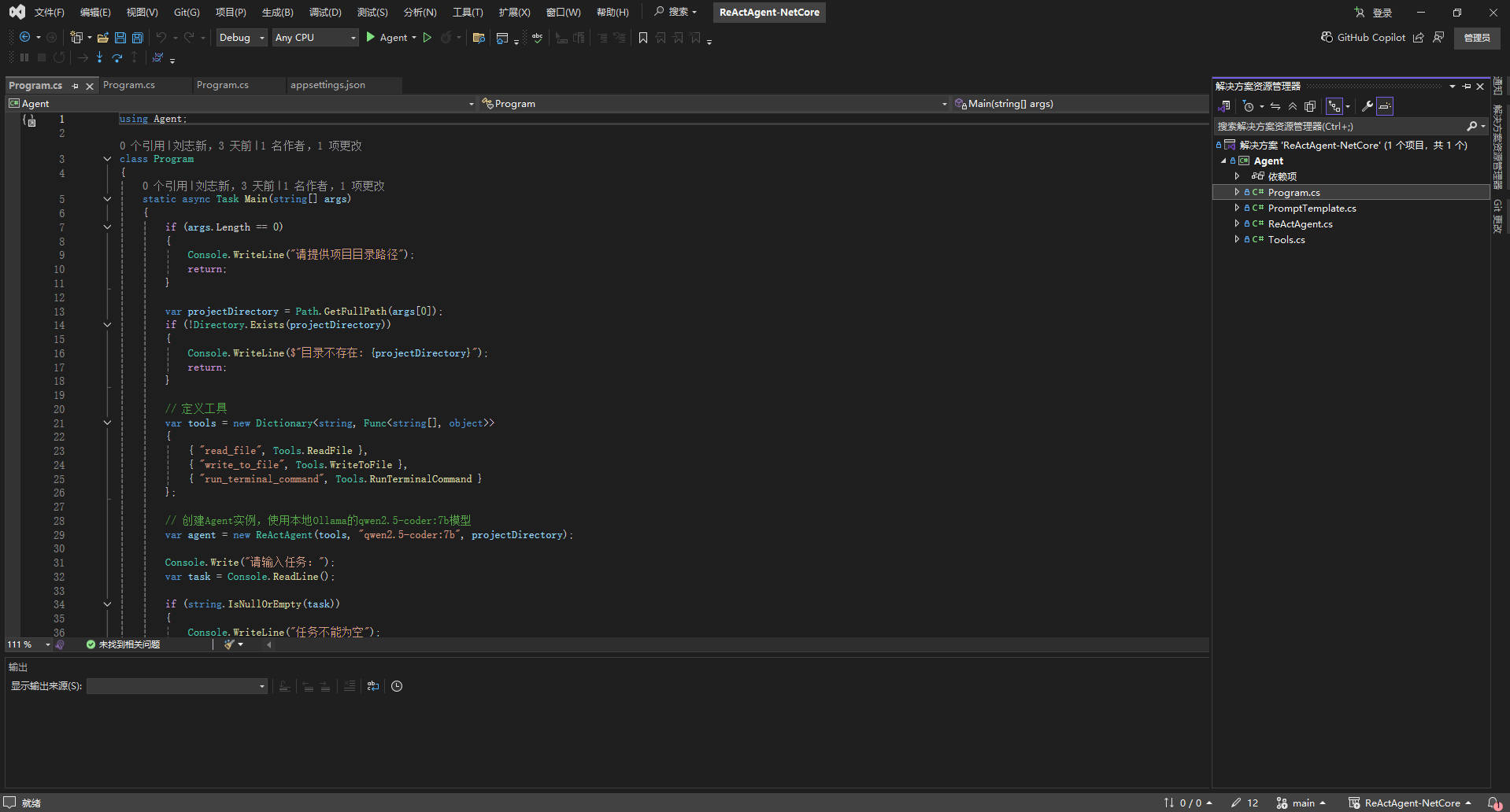Image resolution: width=1510 pixels, height=812 pixels.
Task: Collapse All nodes in Solution Explorer
Action: tap(1292, 106)
